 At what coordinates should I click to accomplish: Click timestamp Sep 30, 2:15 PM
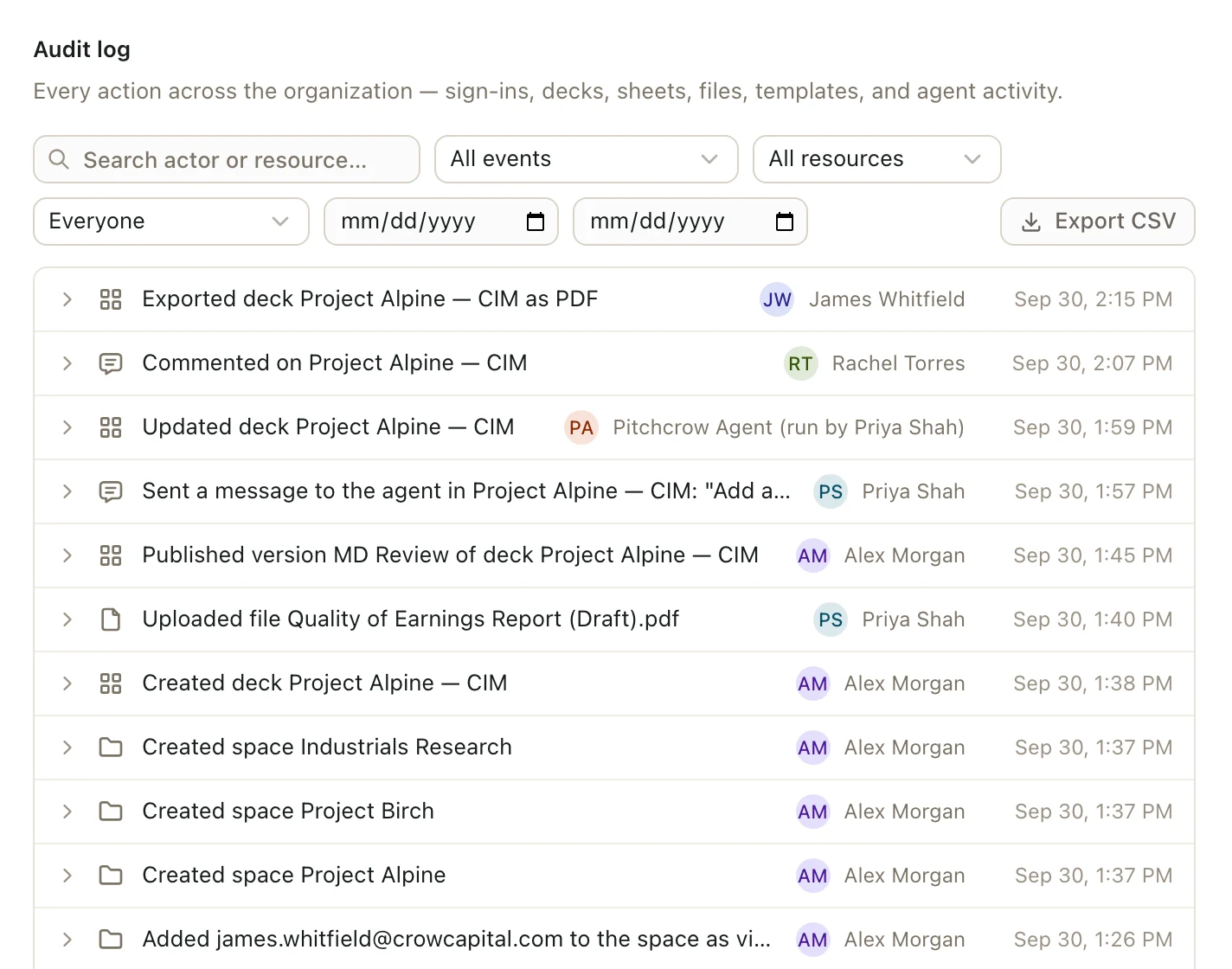point(1094,299)
